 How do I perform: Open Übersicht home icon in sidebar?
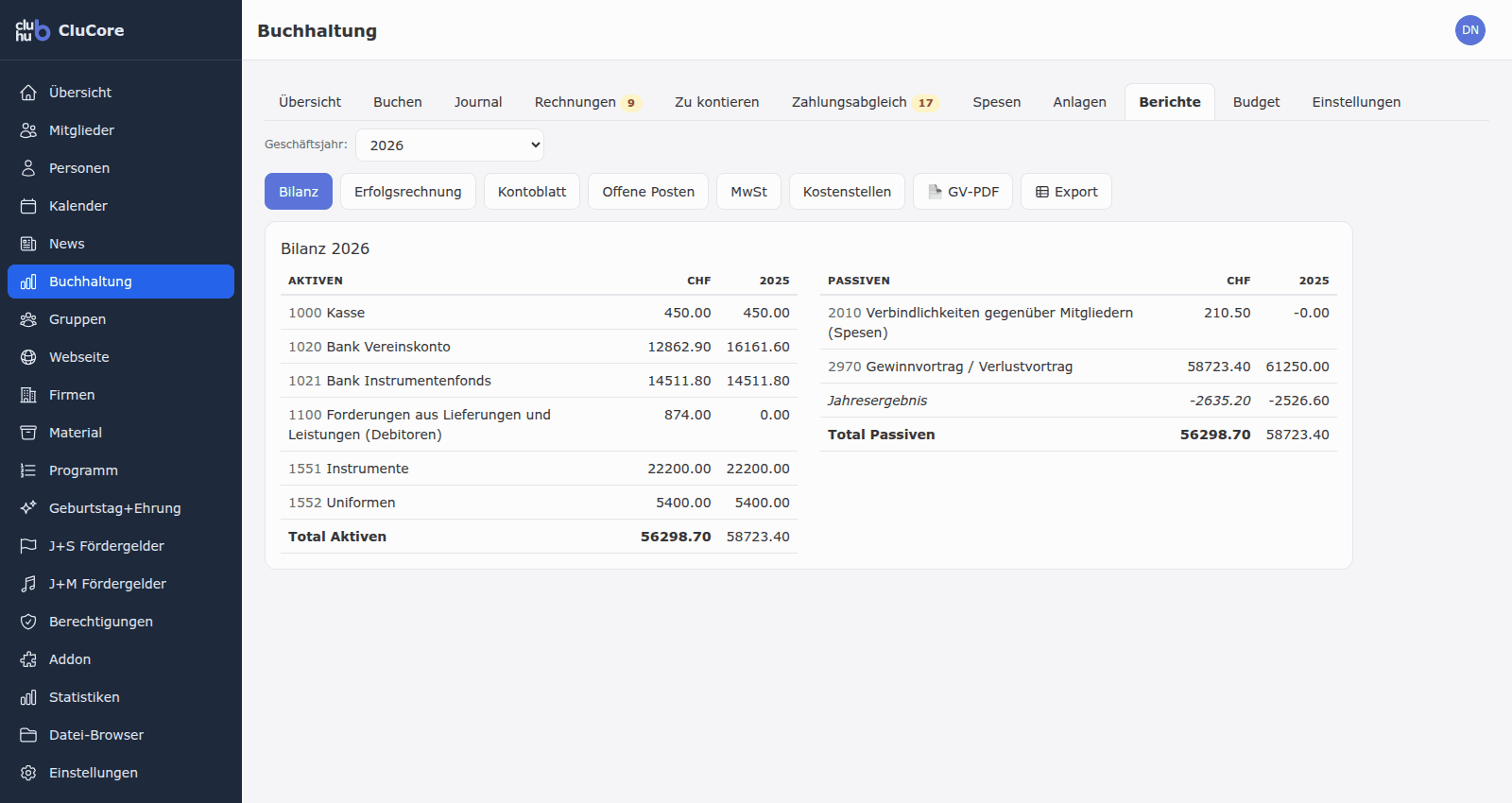[28, 93]
